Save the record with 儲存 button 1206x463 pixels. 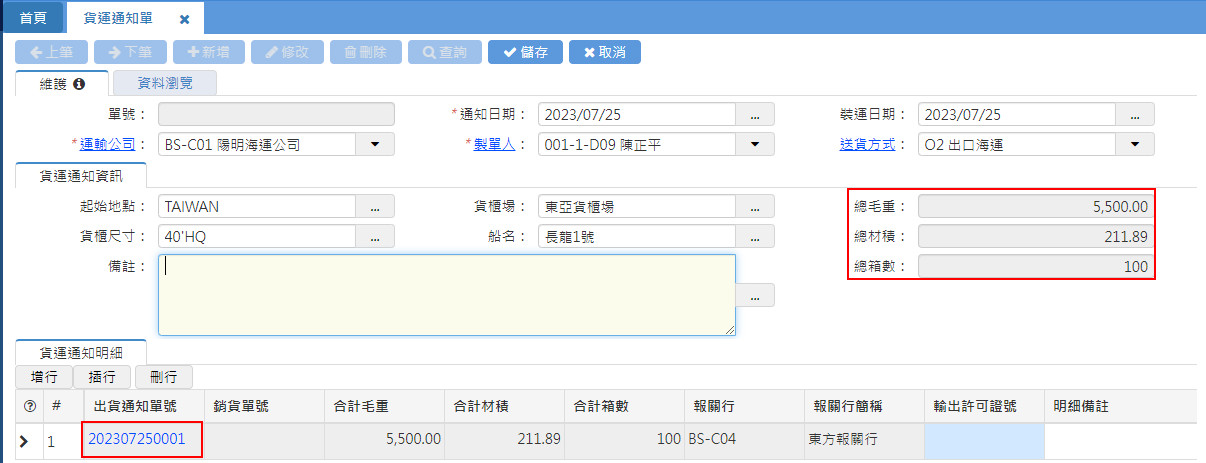(525, 52)
